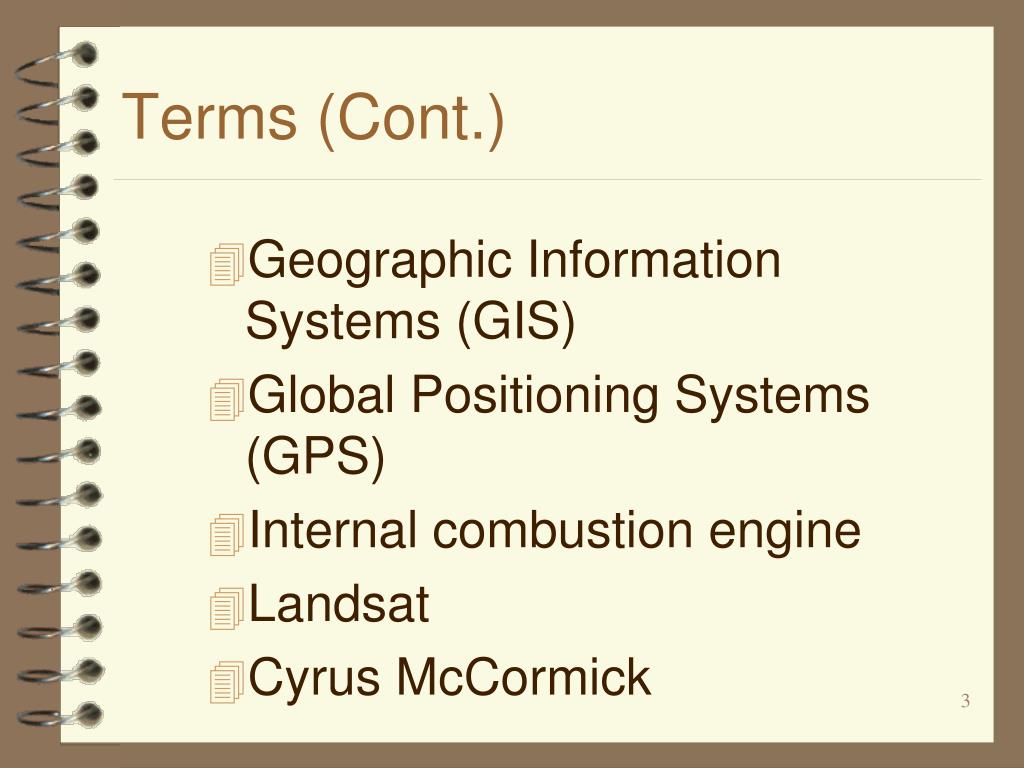This screenshot has width=1024, height=768.
Task: Click the Internal combustion engine text
Action: 555,530
